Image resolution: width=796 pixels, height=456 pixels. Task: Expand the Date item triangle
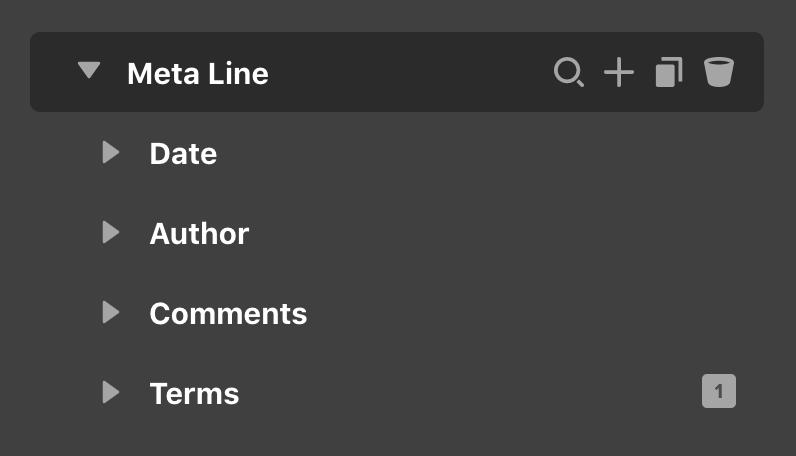(x=111, y=152)
